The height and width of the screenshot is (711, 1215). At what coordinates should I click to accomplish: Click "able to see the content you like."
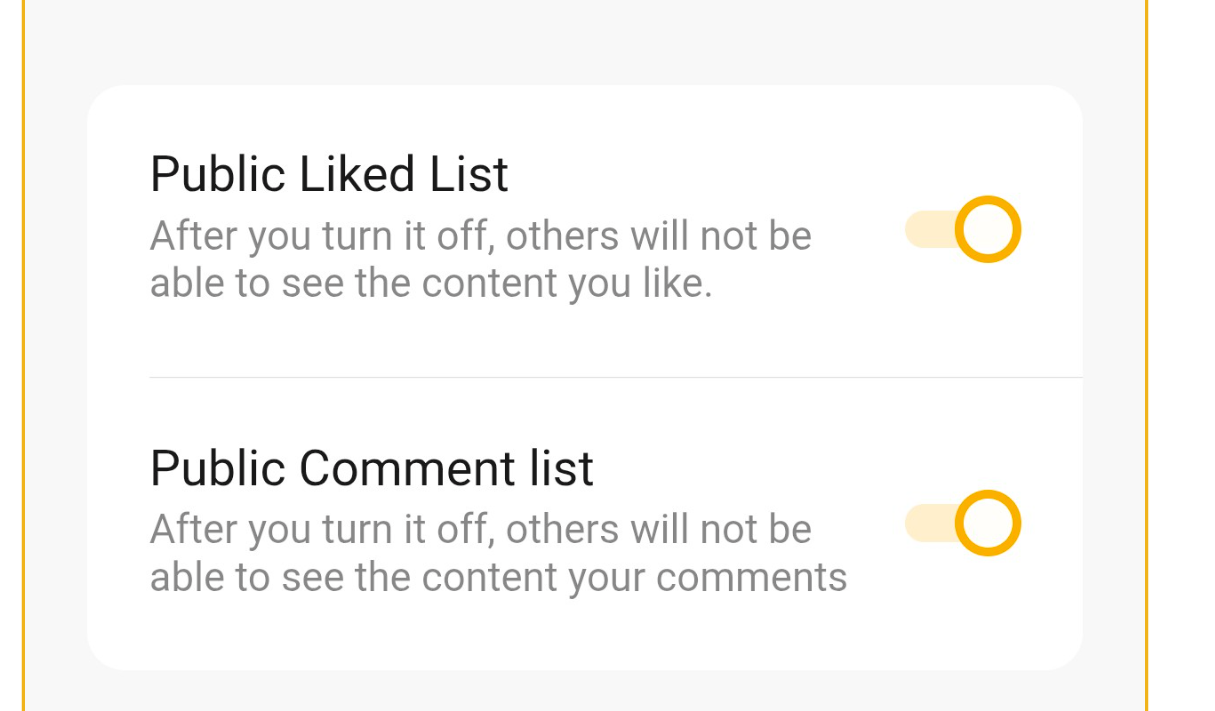430,284
